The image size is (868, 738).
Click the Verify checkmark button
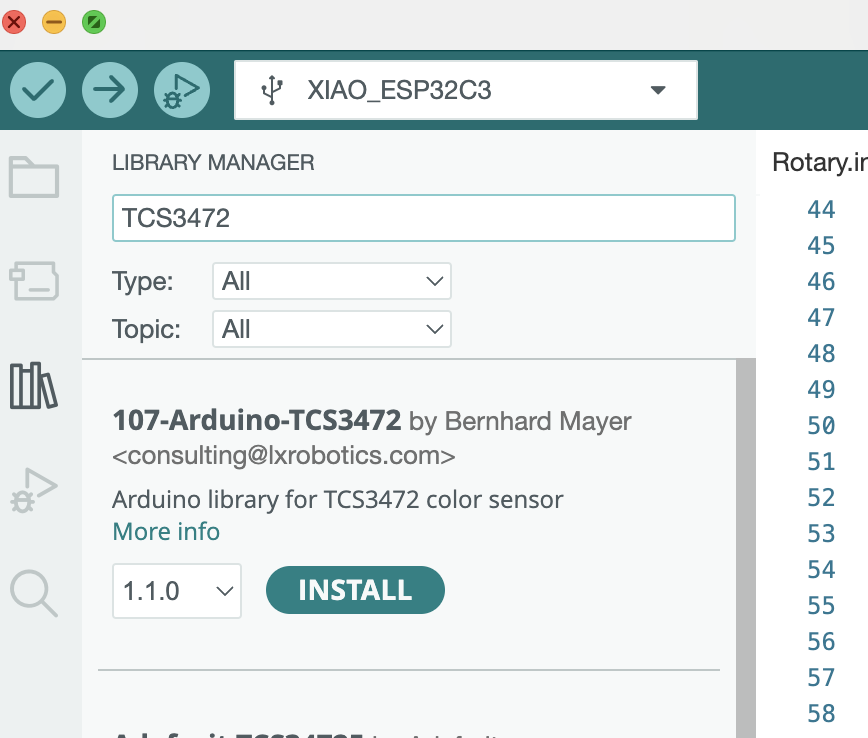(38, 90)
